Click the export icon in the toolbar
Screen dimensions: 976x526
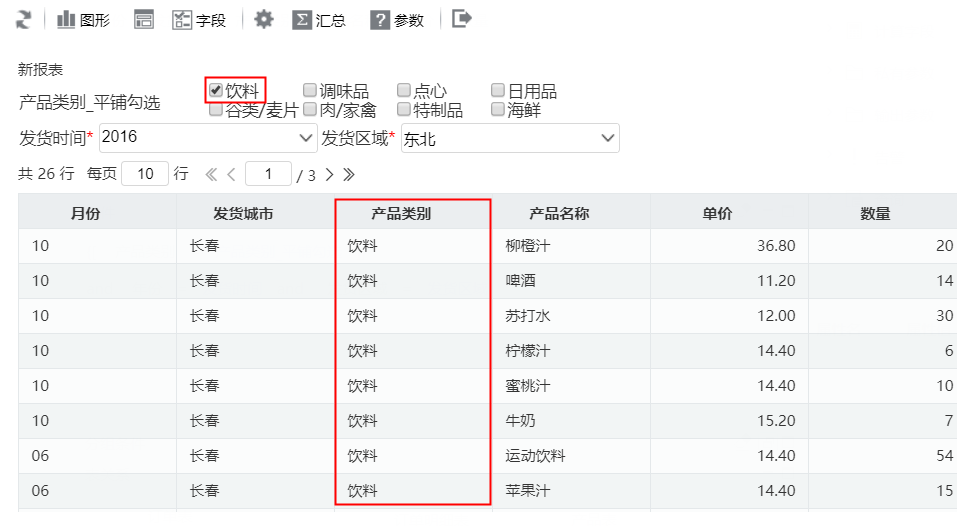coord(462,19)
